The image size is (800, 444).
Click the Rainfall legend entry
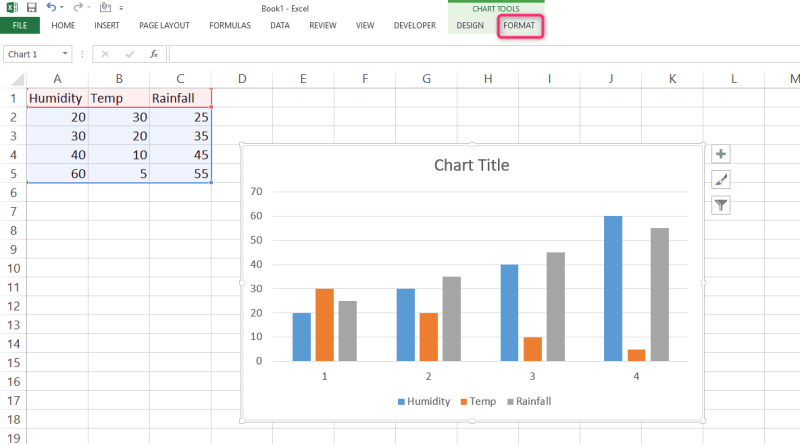529,401
